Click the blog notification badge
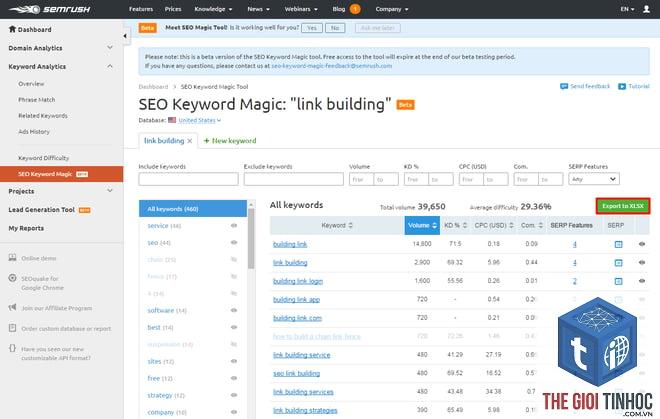 355,9
